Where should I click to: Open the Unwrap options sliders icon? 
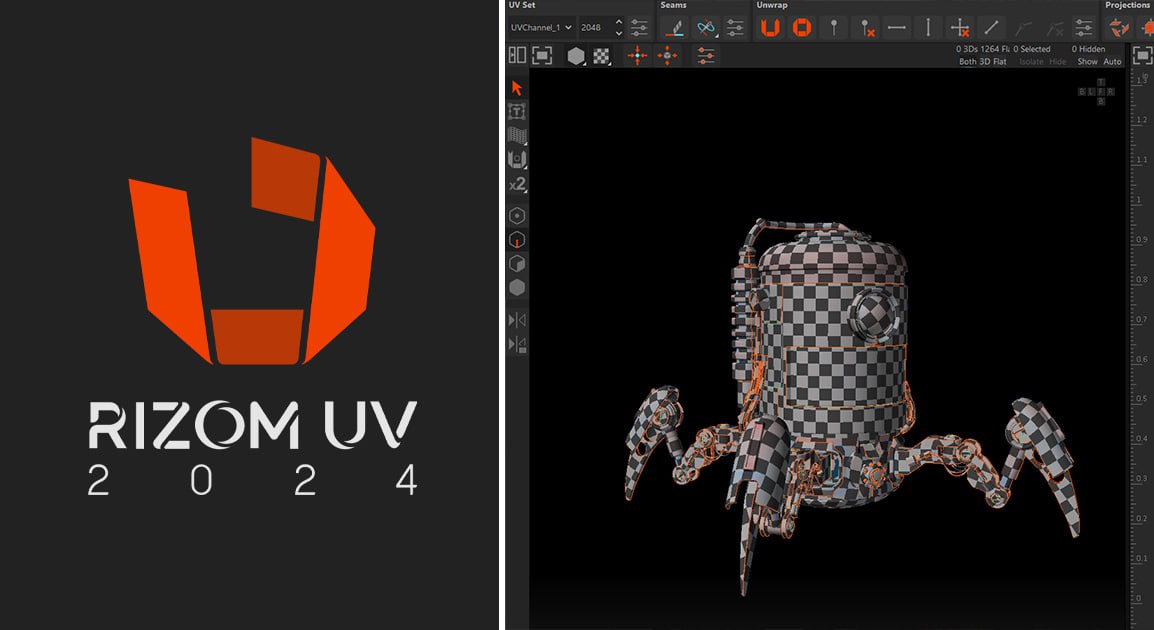coord(1084,28)
